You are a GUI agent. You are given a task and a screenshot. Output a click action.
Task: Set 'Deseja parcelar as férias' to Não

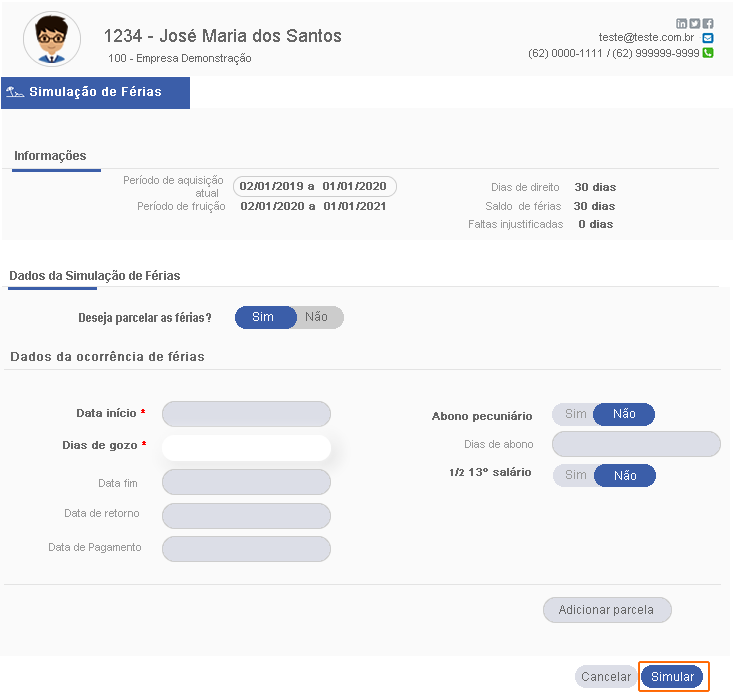[x=317, y=317]
